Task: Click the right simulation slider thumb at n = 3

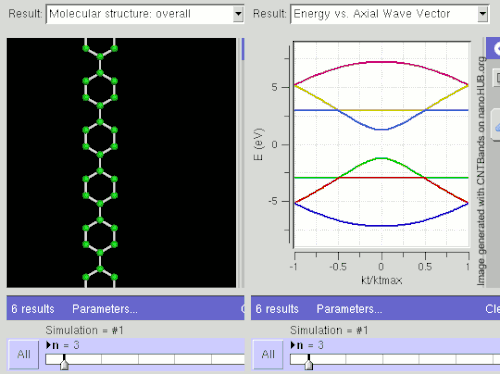Action: 309,362
